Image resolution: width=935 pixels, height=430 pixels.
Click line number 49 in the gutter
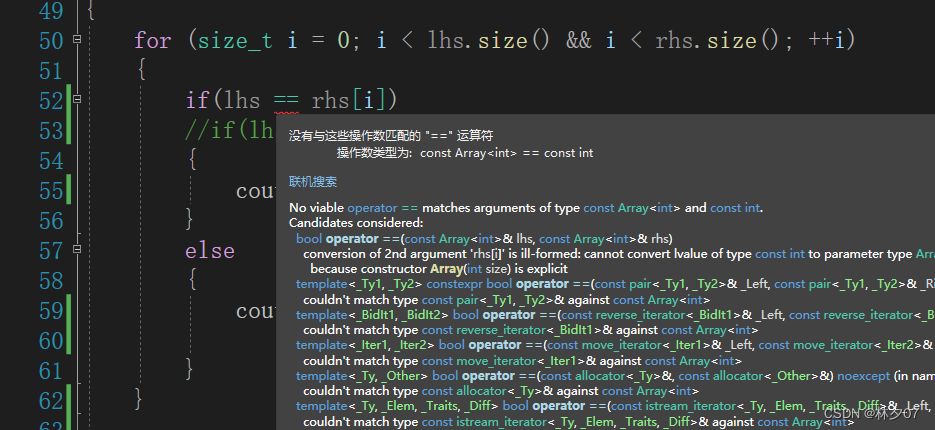(x=51, y=11)
